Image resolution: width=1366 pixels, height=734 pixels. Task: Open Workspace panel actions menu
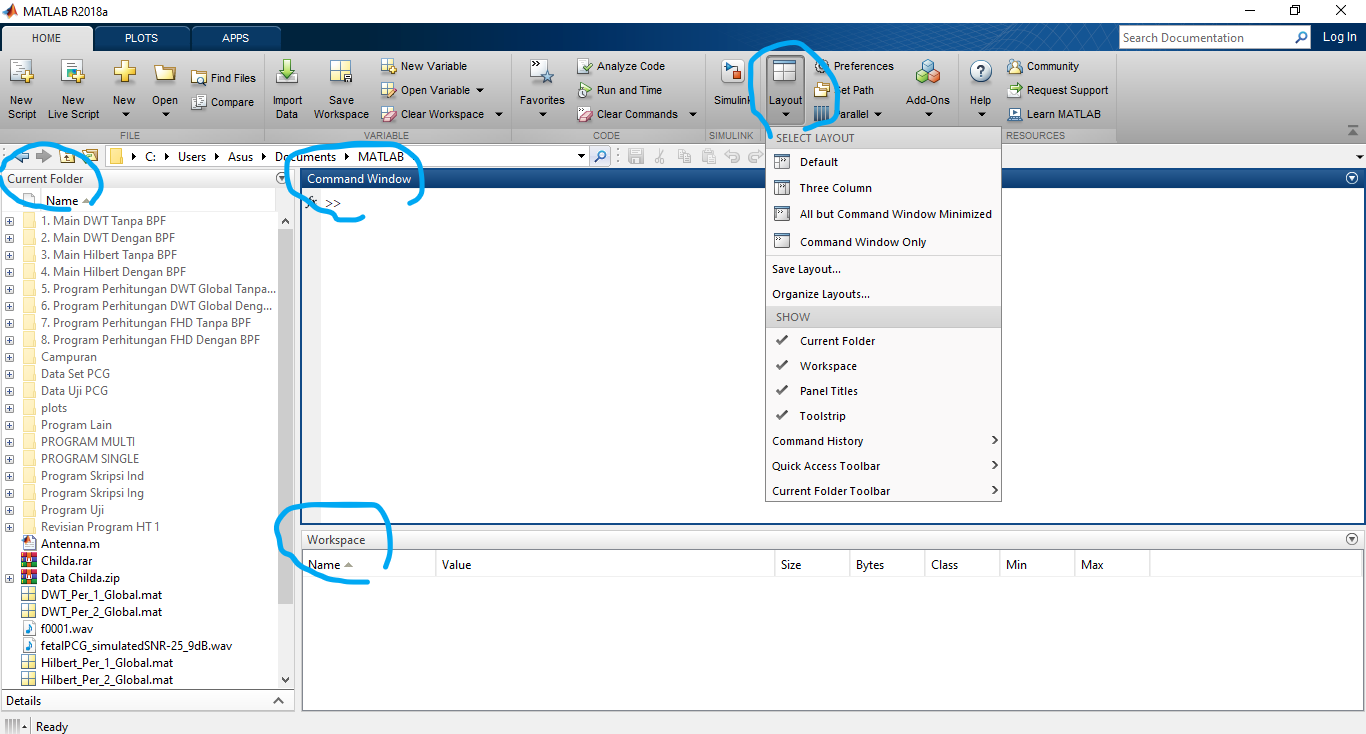(x=1352, y=539)
